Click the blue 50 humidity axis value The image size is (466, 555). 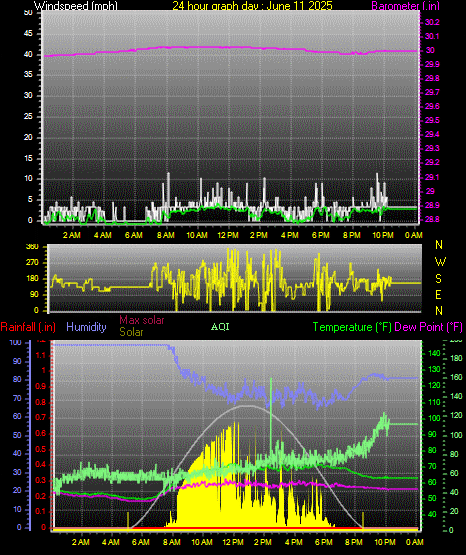coord(17,435)
